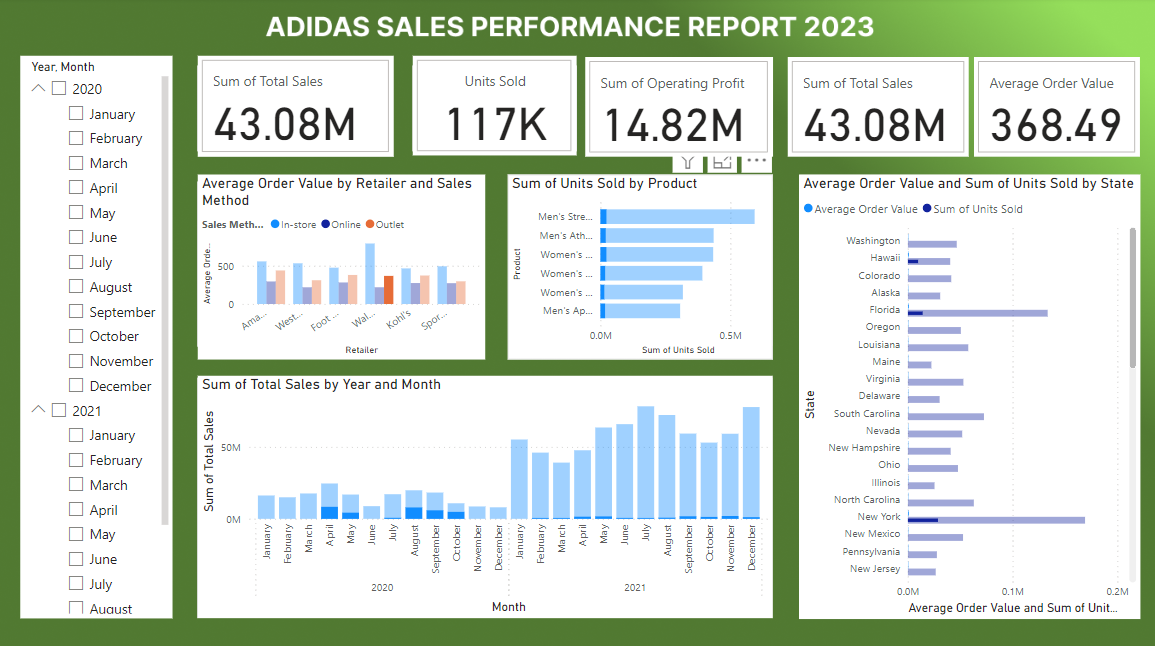Check the April checkbox under 2021

(x=76, y=509)
